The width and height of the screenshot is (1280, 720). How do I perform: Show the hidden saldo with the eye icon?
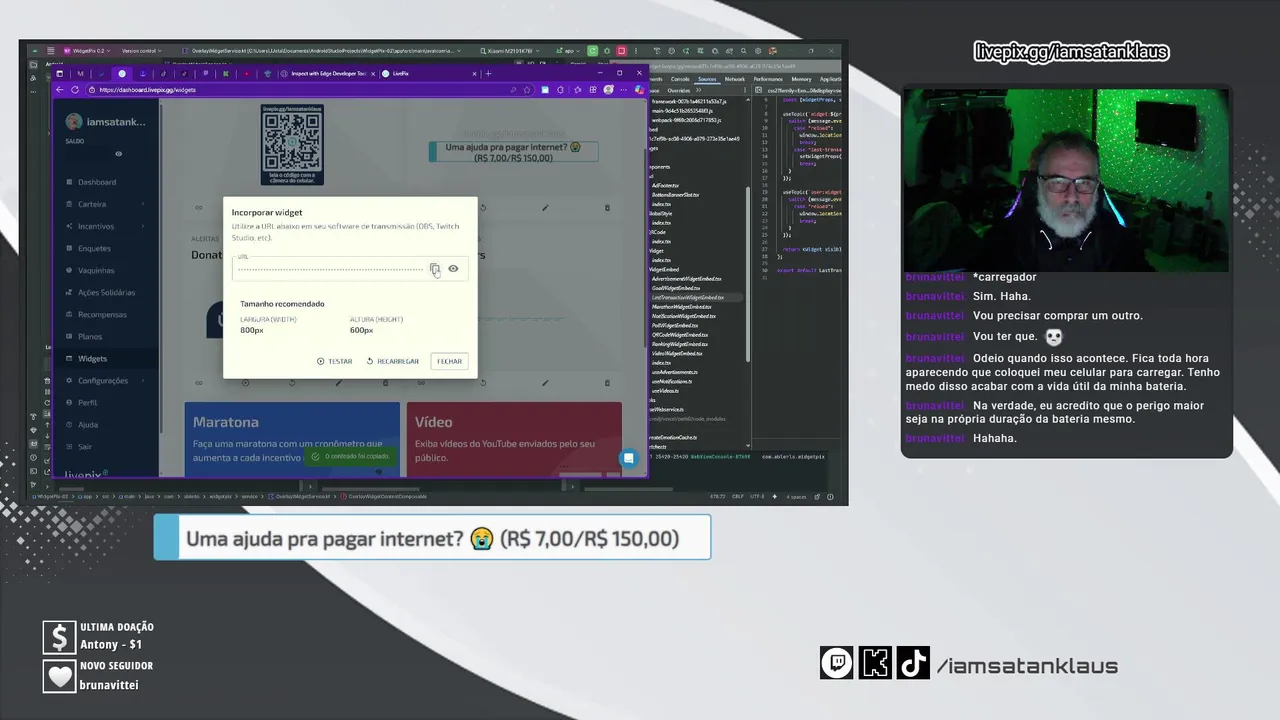tap(118, 154)
